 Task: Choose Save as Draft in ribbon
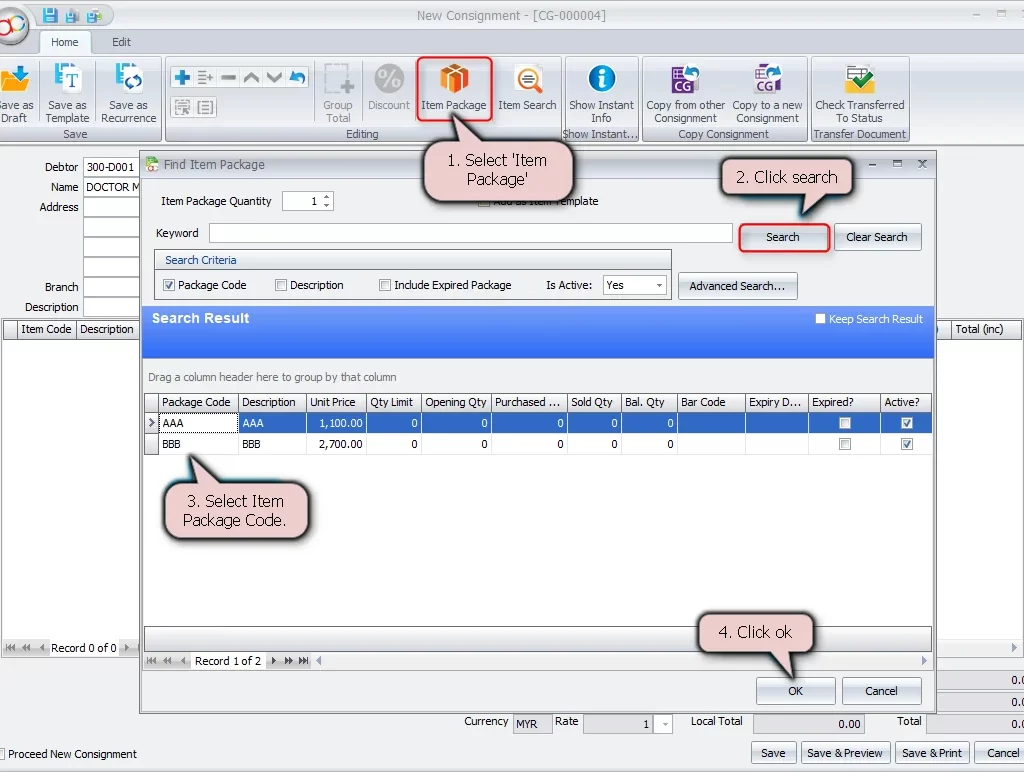click(x=16, y=94)
